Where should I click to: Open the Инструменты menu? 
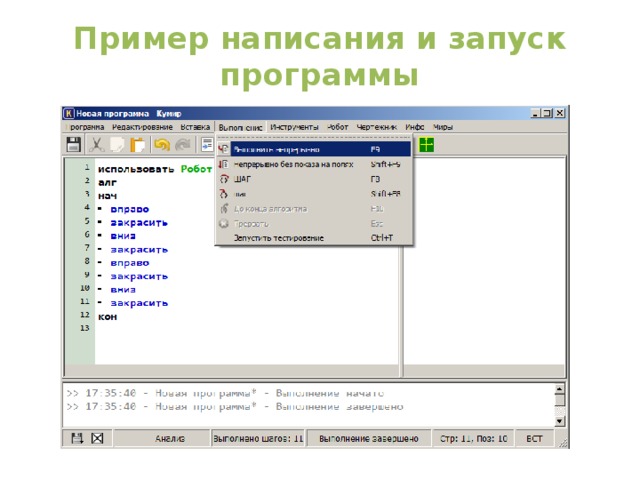[294, 127]
